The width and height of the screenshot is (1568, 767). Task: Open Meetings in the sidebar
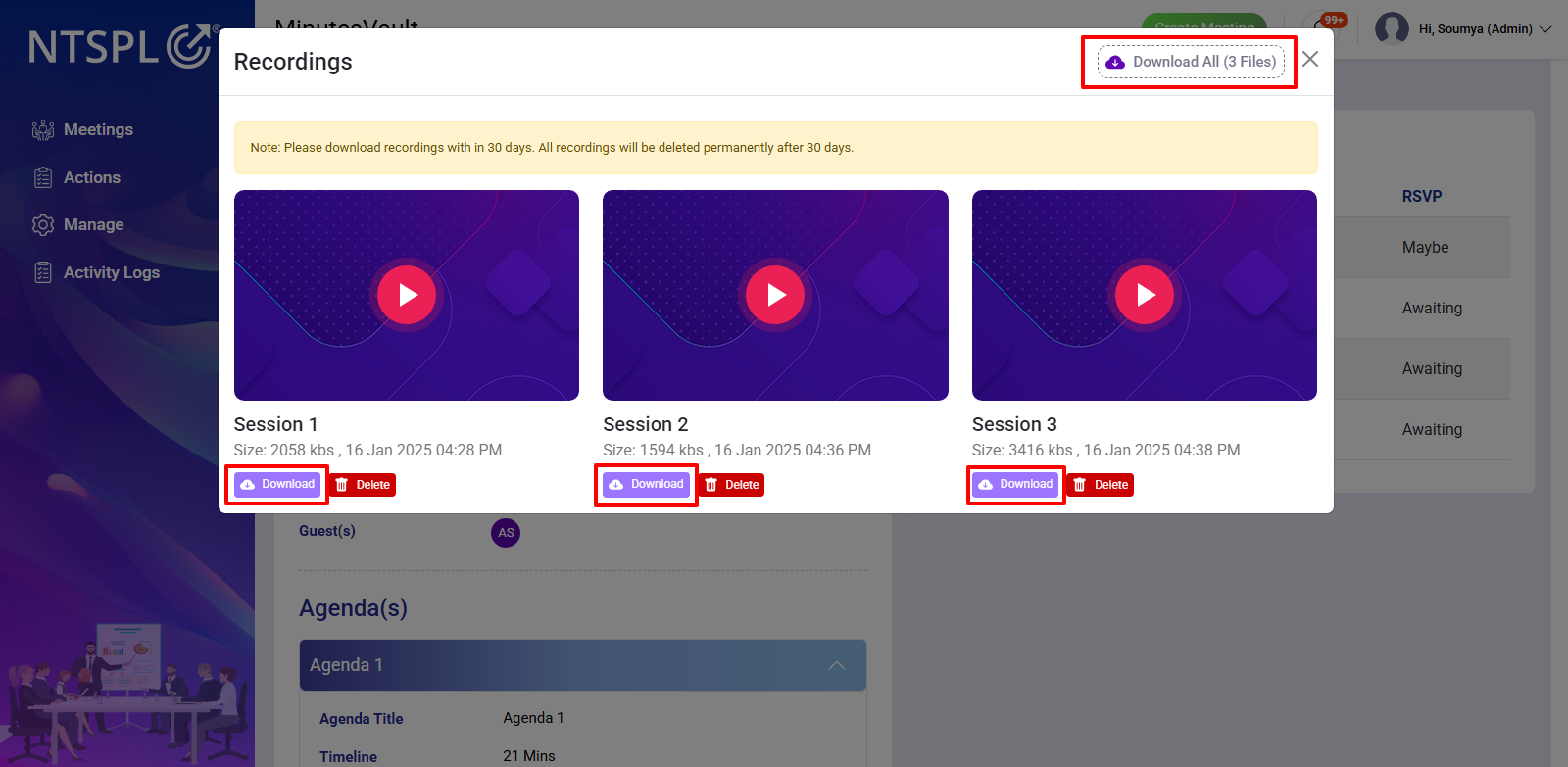point(82,130)
